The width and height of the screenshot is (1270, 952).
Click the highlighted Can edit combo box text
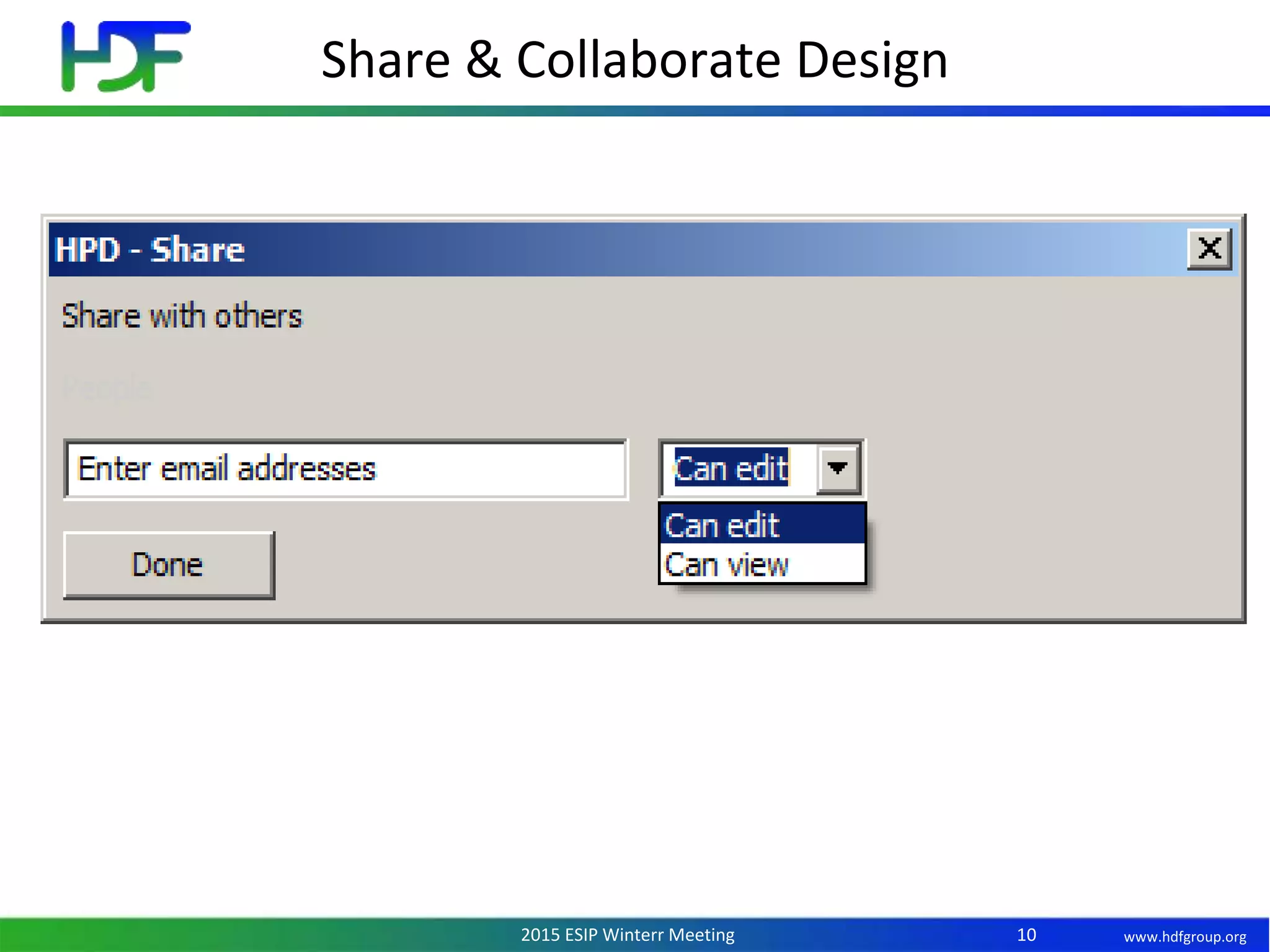(x=731, y=467)
